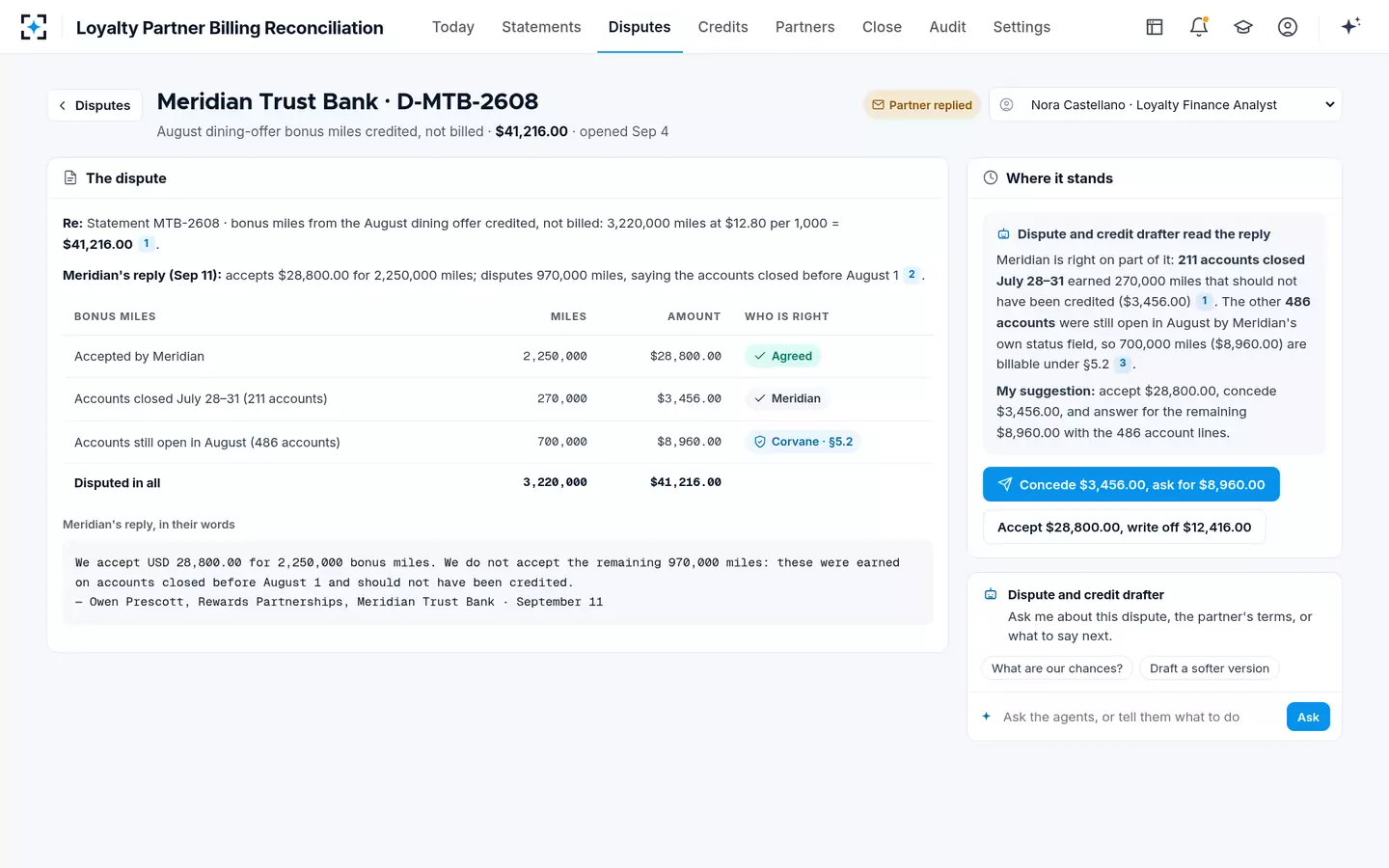This screenshot has height=868, width=1389.
Task: Click Accounts still open in August row label
Action: [x=207, y=443]
